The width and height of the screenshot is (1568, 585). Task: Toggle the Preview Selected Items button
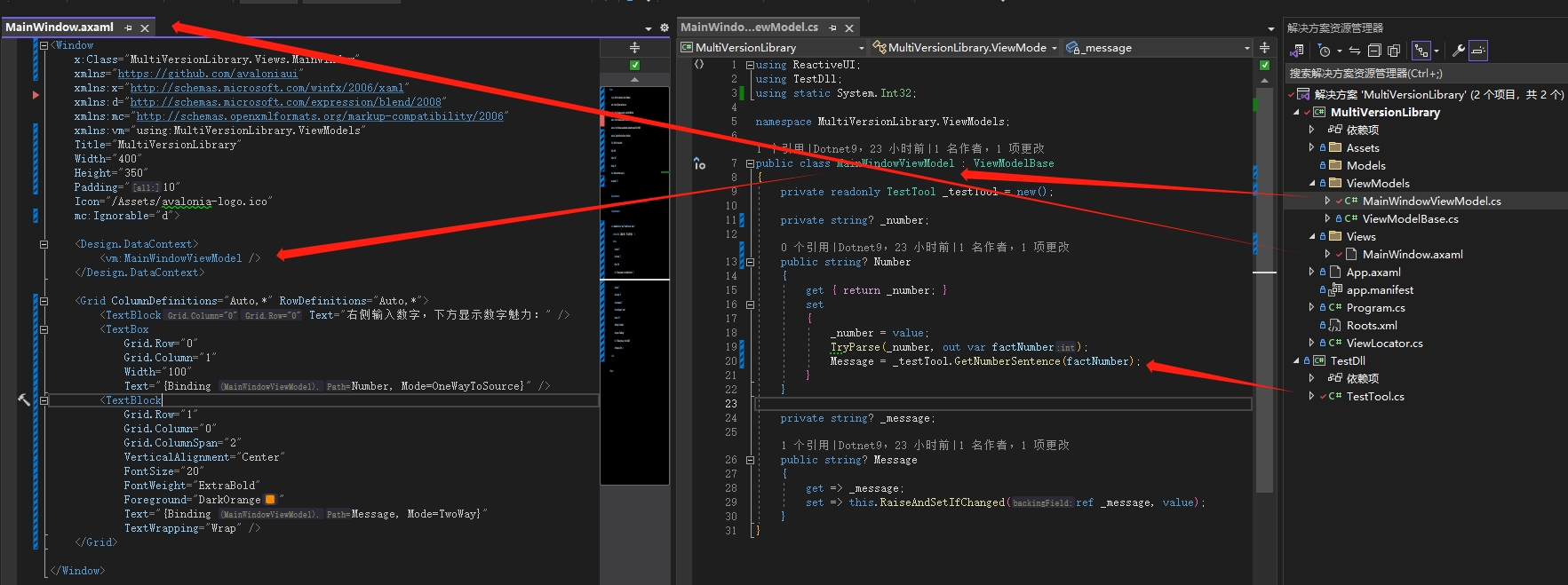1478,51
